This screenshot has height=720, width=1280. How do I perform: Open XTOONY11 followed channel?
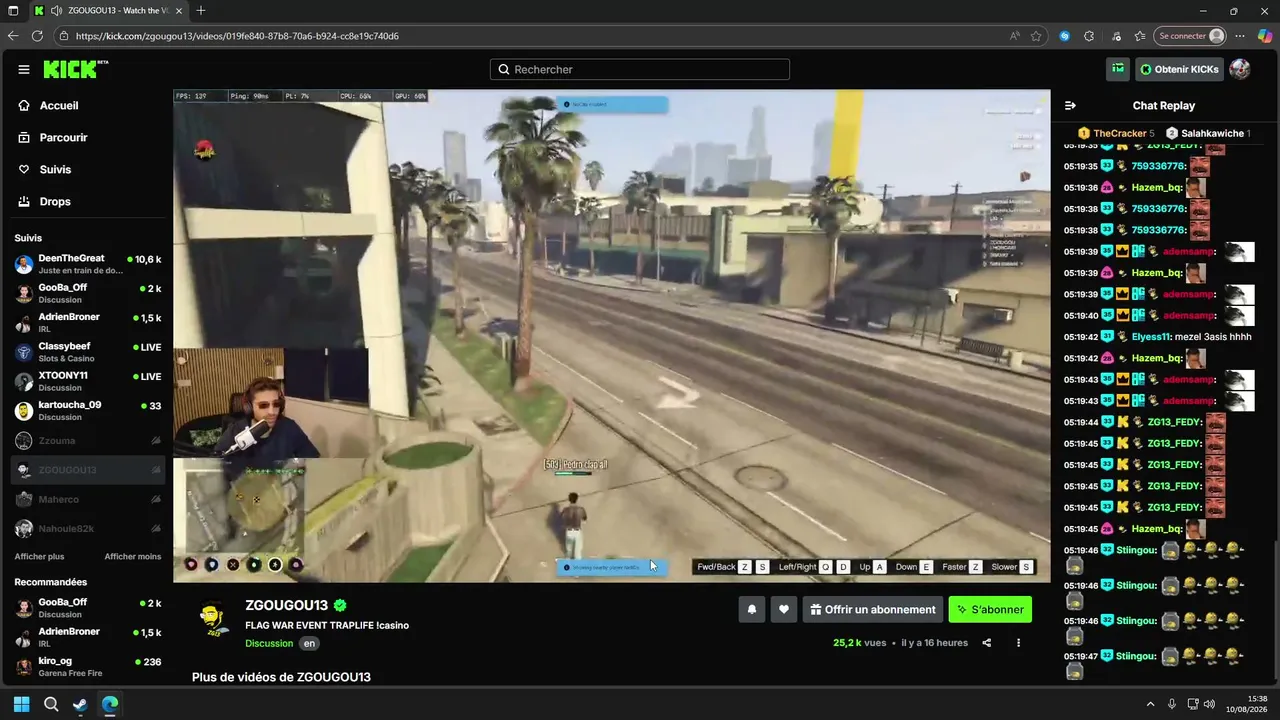tap(87, 381)
